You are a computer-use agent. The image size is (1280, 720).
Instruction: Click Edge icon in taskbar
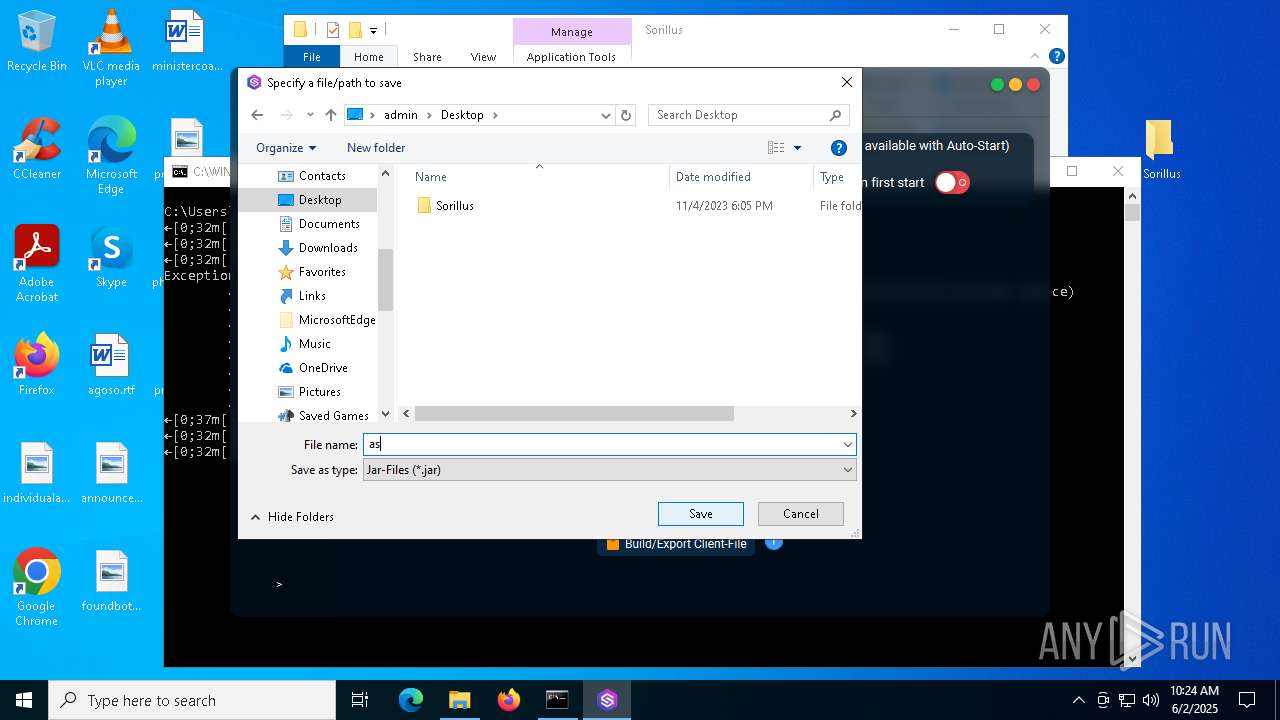(x=411, y=700)
